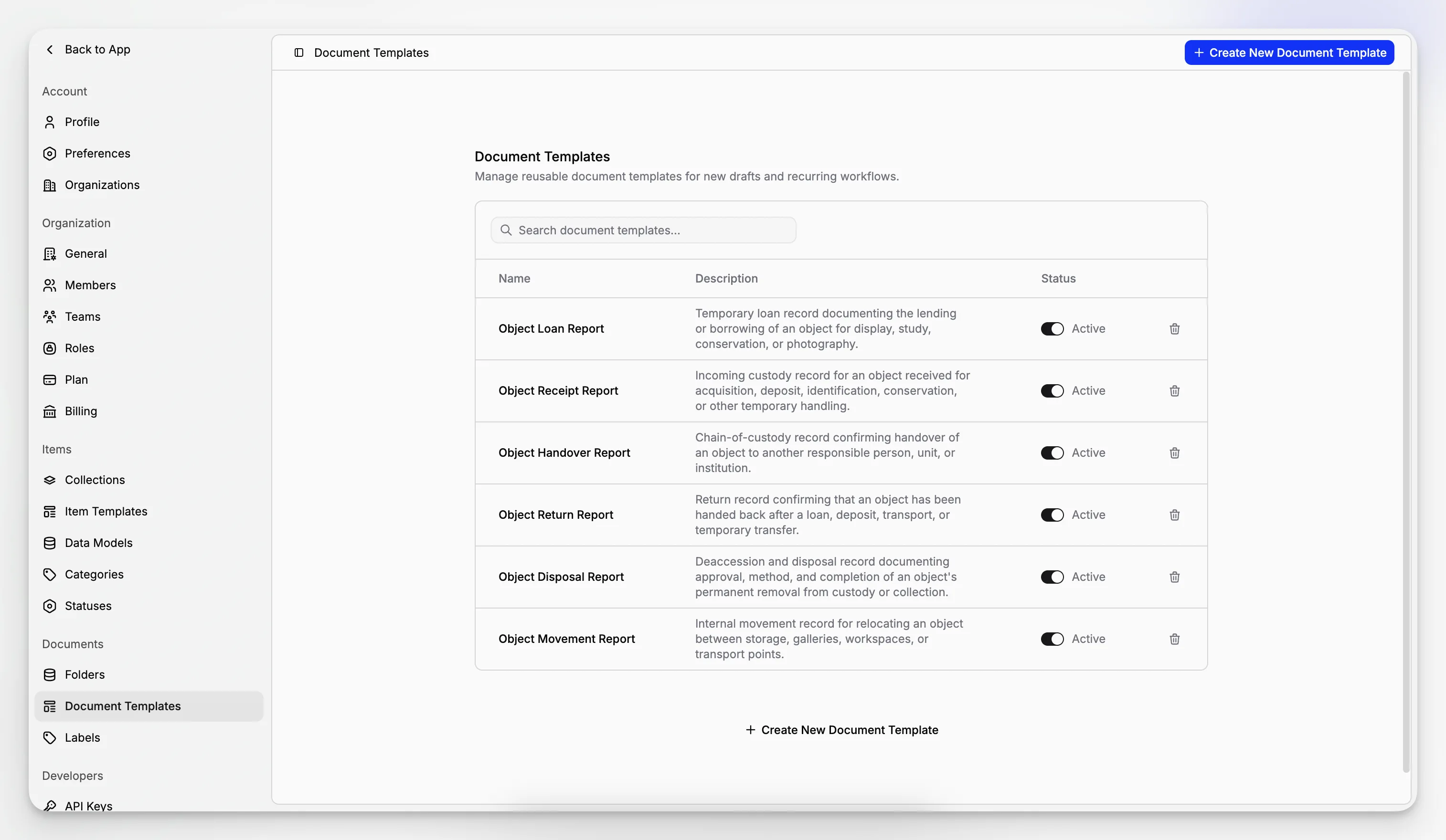The width and height of the screenshot is (1446, 840).
Task: Toggle Active switch for Object Receipt Report
Action: click(x=1053, y=391)
